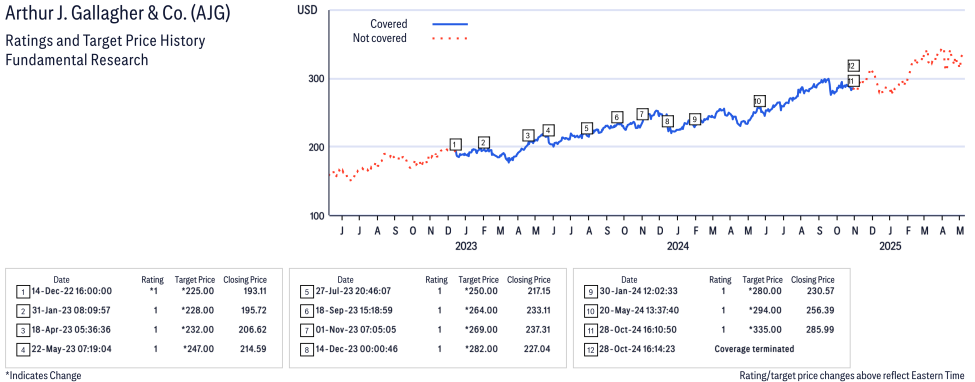This screenshot has width=975, height=382.
Task: Click closing price 230.57
Action: [821, 291]
